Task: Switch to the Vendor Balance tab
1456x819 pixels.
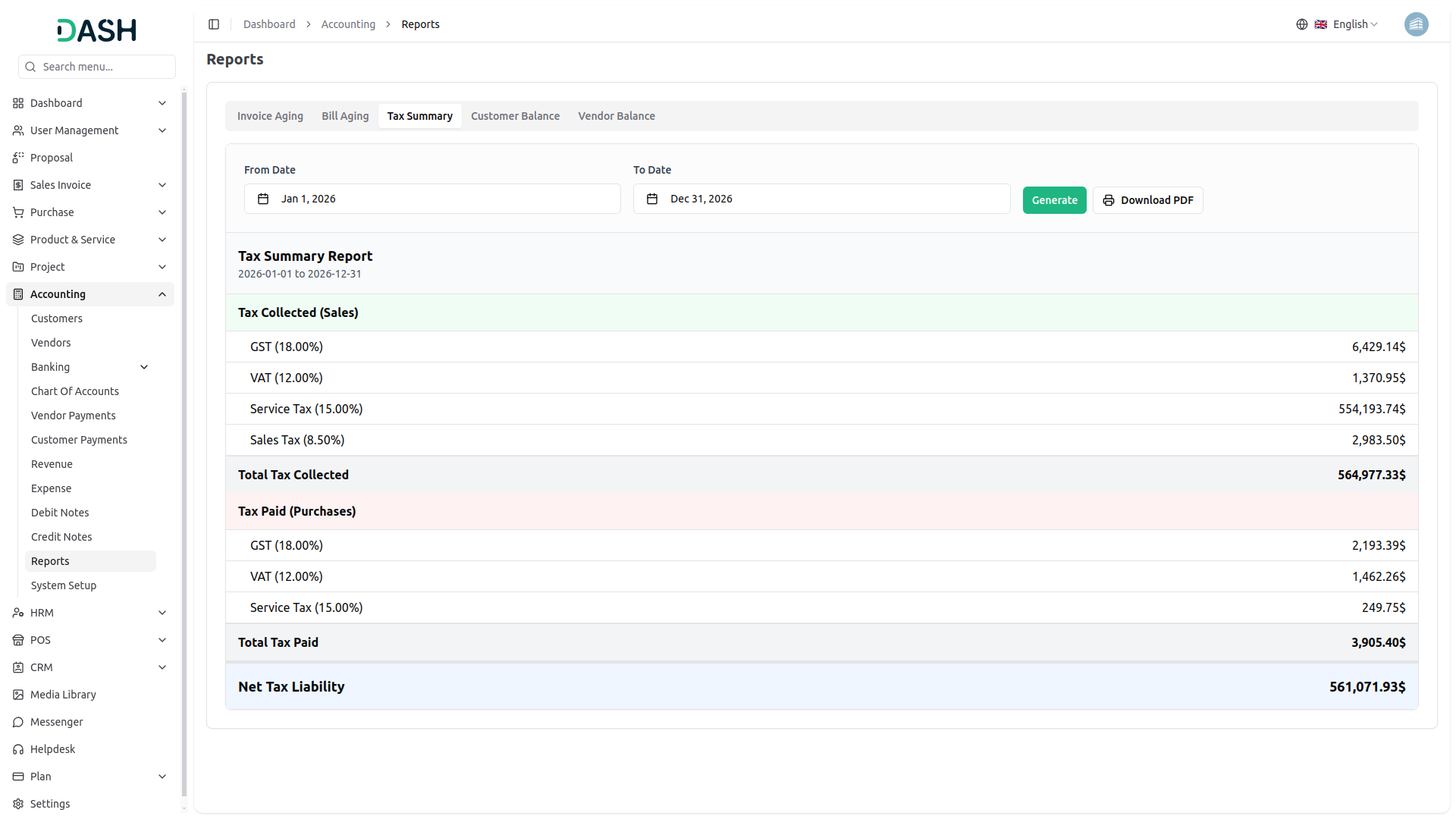Action: pos(616,116)
